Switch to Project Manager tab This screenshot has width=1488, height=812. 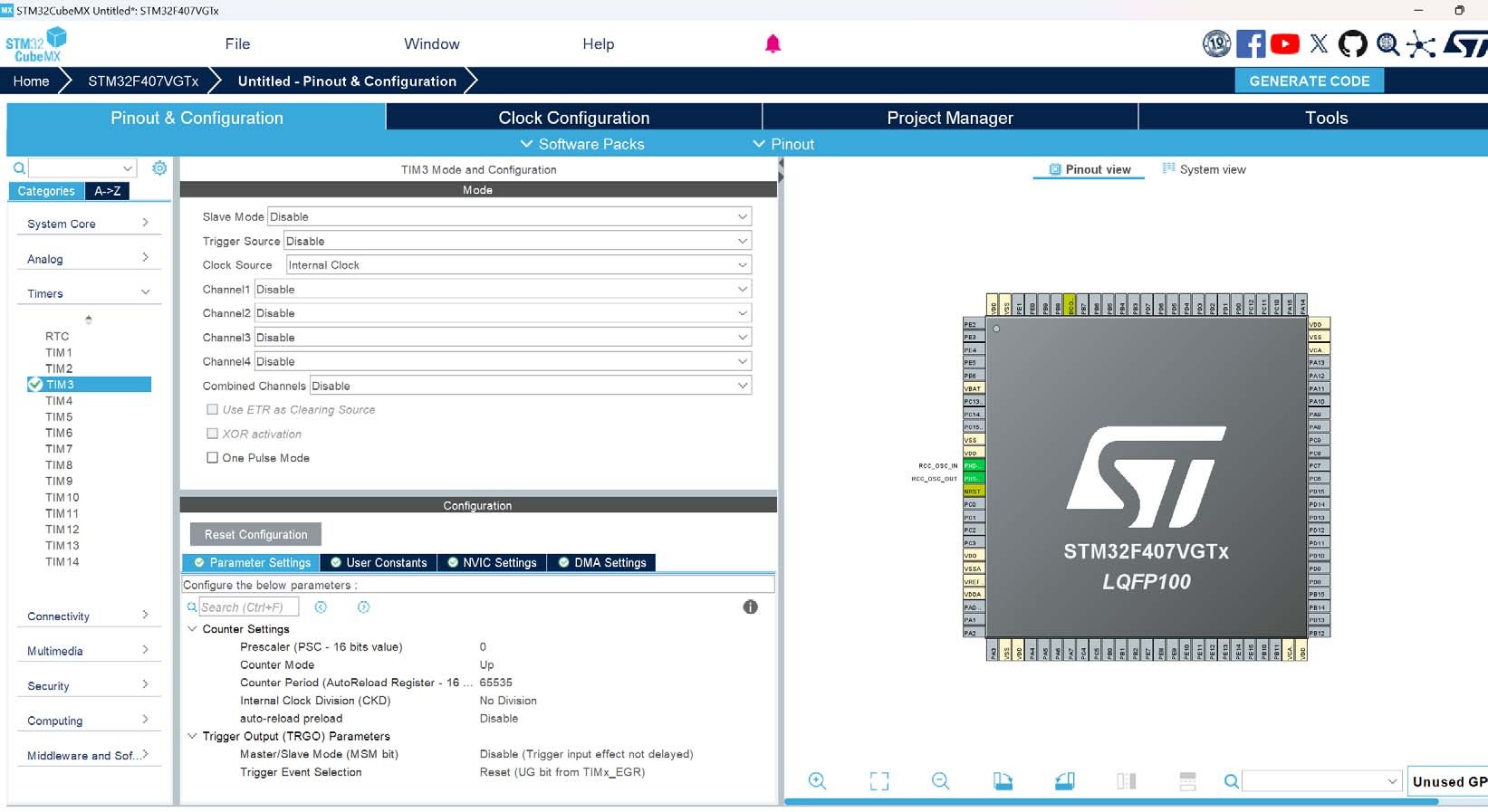950,118
